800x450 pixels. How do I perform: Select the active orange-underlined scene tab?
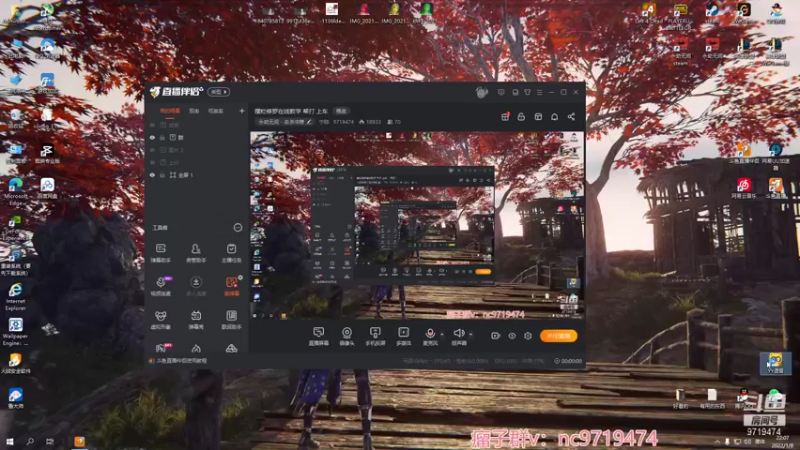pos(170,111)
